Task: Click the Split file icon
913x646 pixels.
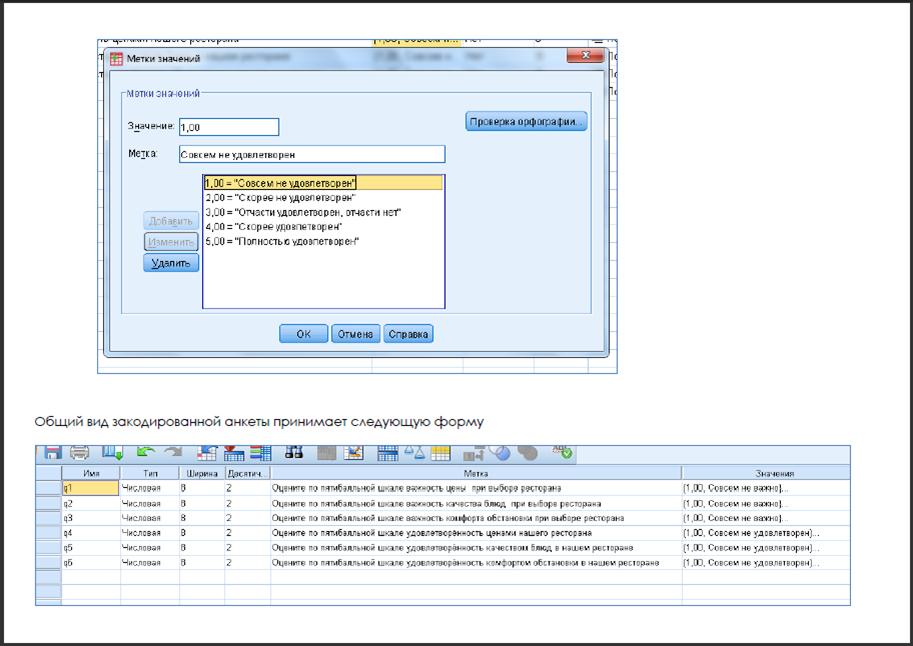Action: [388, 453]
